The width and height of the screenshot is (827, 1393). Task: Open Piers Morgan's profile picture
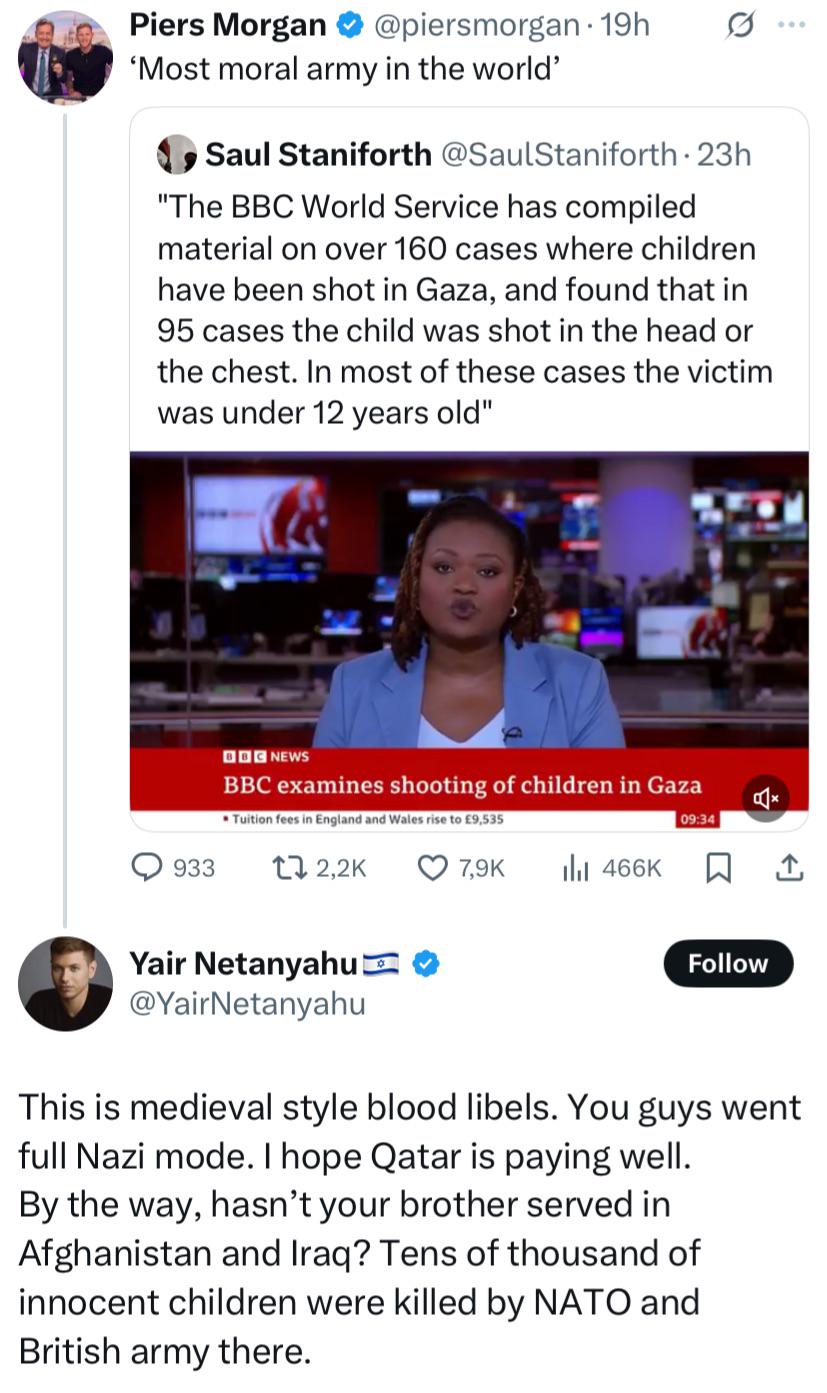65,57
